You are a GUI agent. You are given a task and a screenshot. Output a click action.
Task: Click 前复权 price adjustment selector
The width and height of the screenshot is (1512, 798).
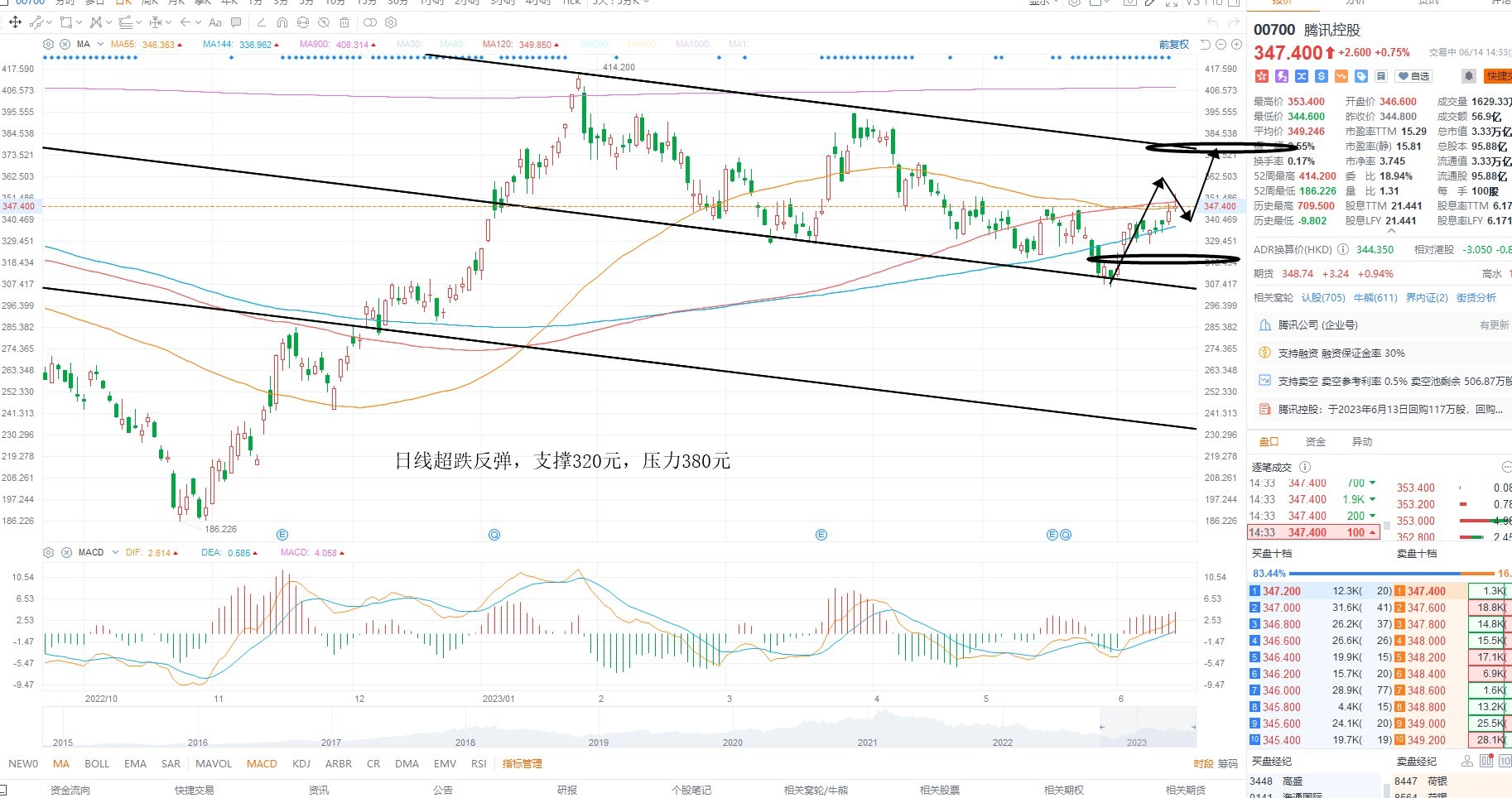pyautogui.click(x=1174, y=45)
